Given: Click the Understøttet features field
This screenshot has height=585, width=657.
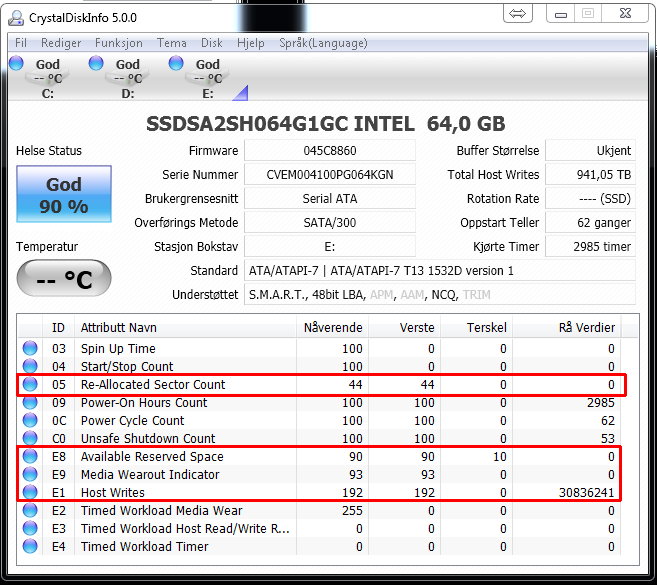Looking at the screenshot, I should [440, 295].
